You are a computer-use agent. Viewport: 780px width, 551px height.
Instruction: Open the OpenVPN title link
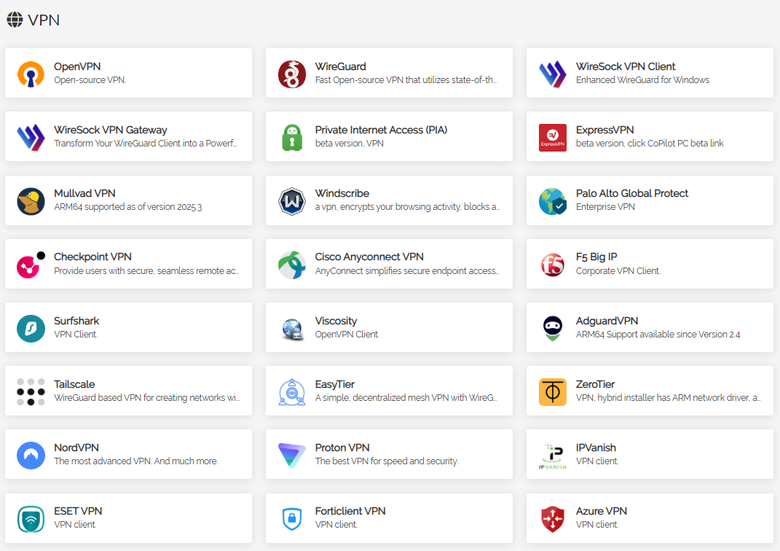[x=77, y=67]
